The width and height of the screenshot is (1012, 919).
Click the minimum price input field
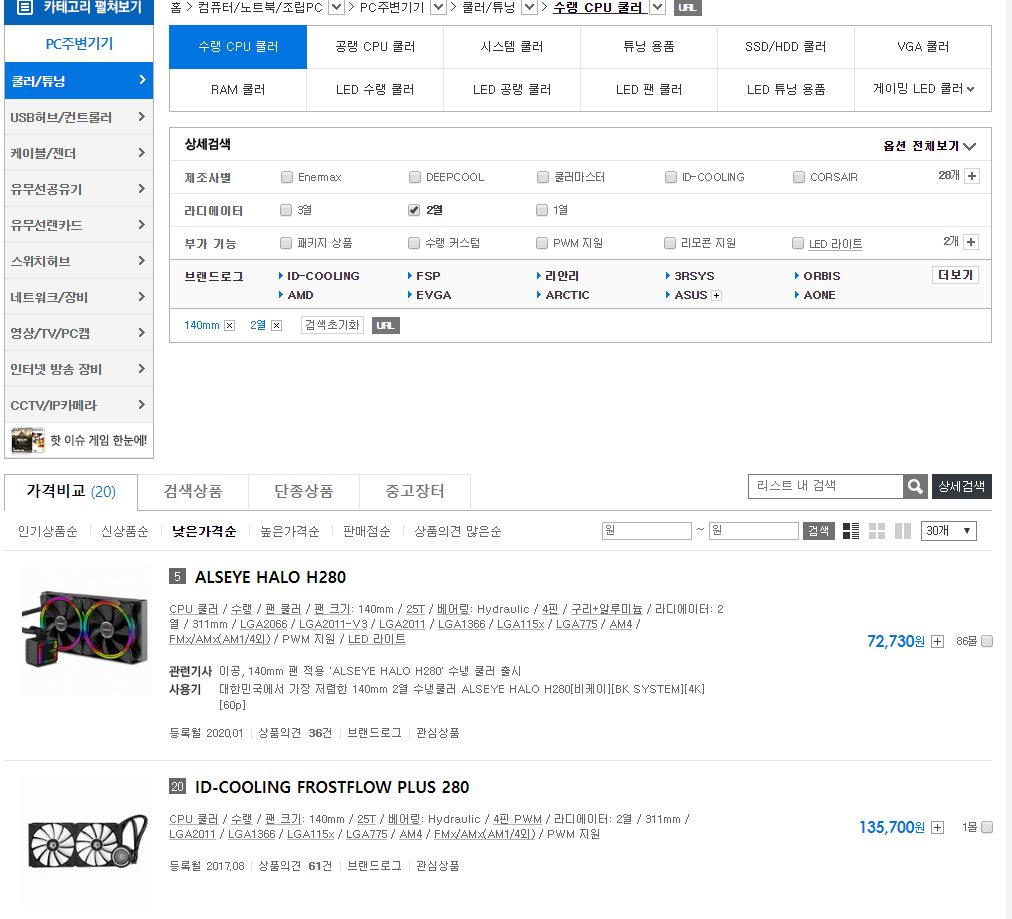pyautogui.click(x=647, y=531)
